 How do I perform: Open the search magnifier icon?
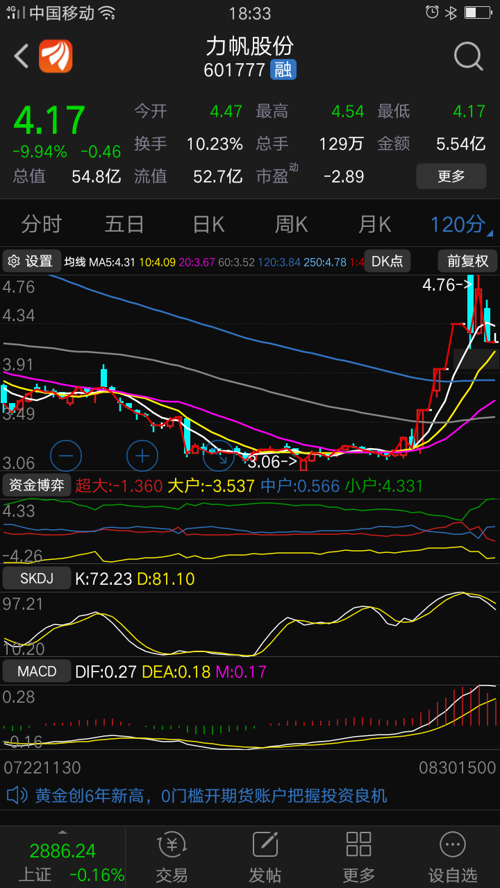(x=468, y=56)
